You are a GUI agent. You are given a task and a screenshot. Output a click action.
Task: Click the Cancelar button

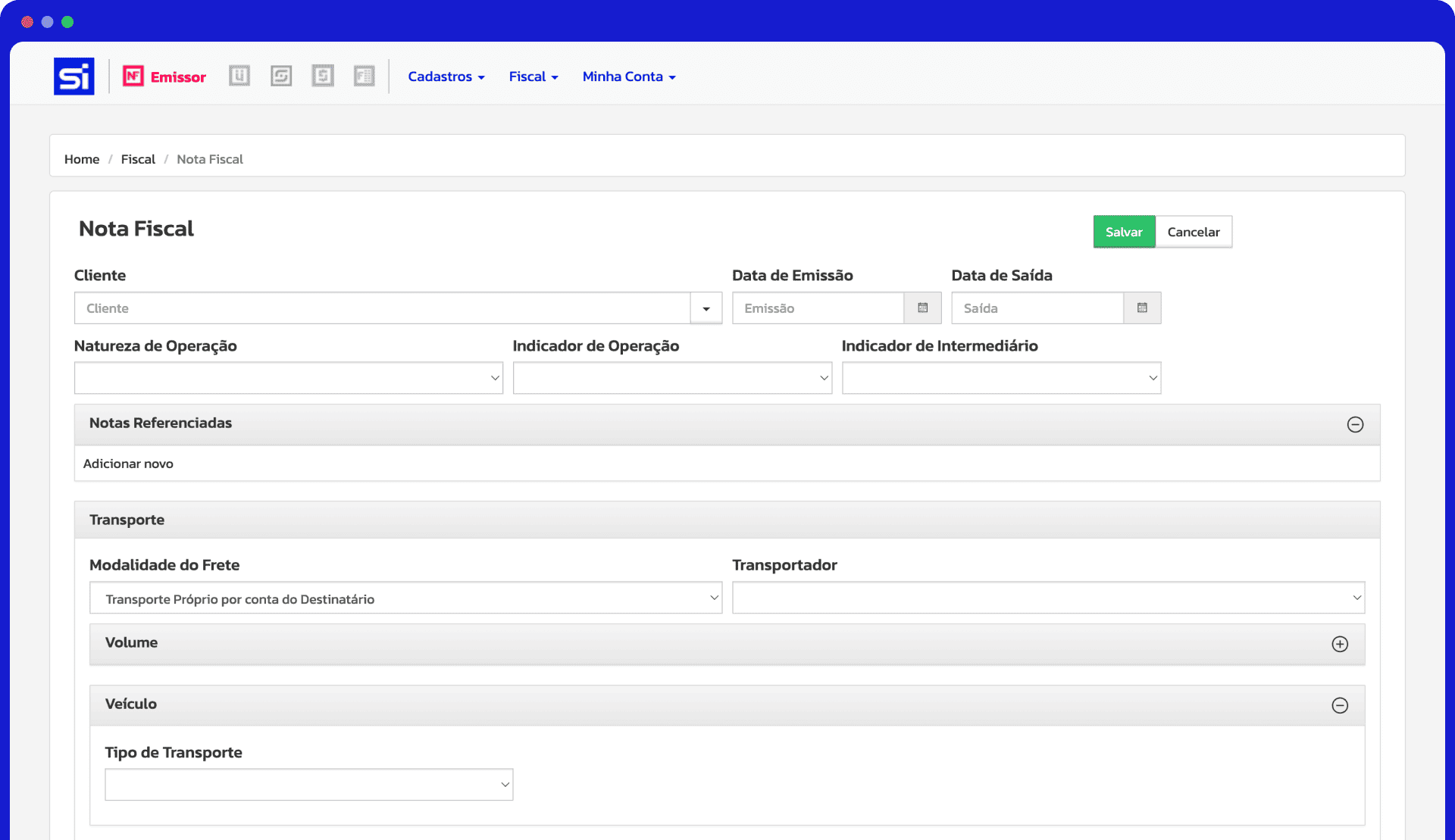tap(1193, 232)
